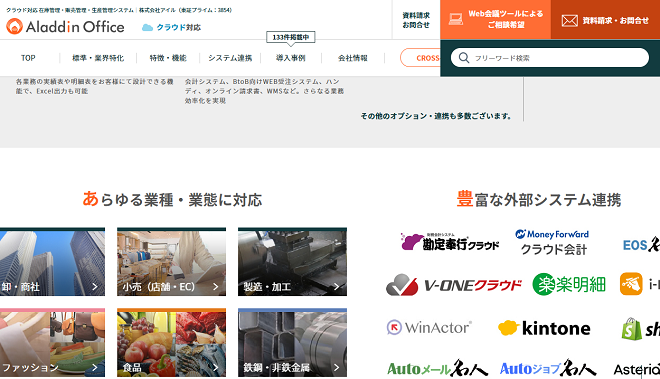This screenshot has width=660, height=379.
Task: Go to the システム連携 menu item
Action: pyautogui.click(x=230, y=58)
